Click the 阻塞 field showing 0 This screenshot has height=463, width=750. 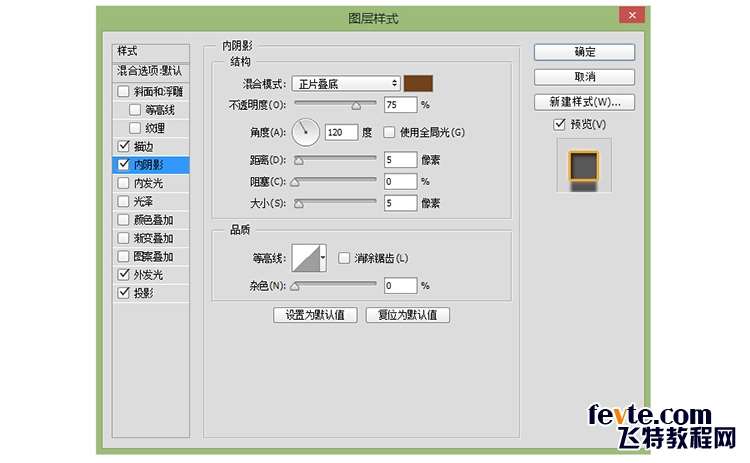pos(400,181)
